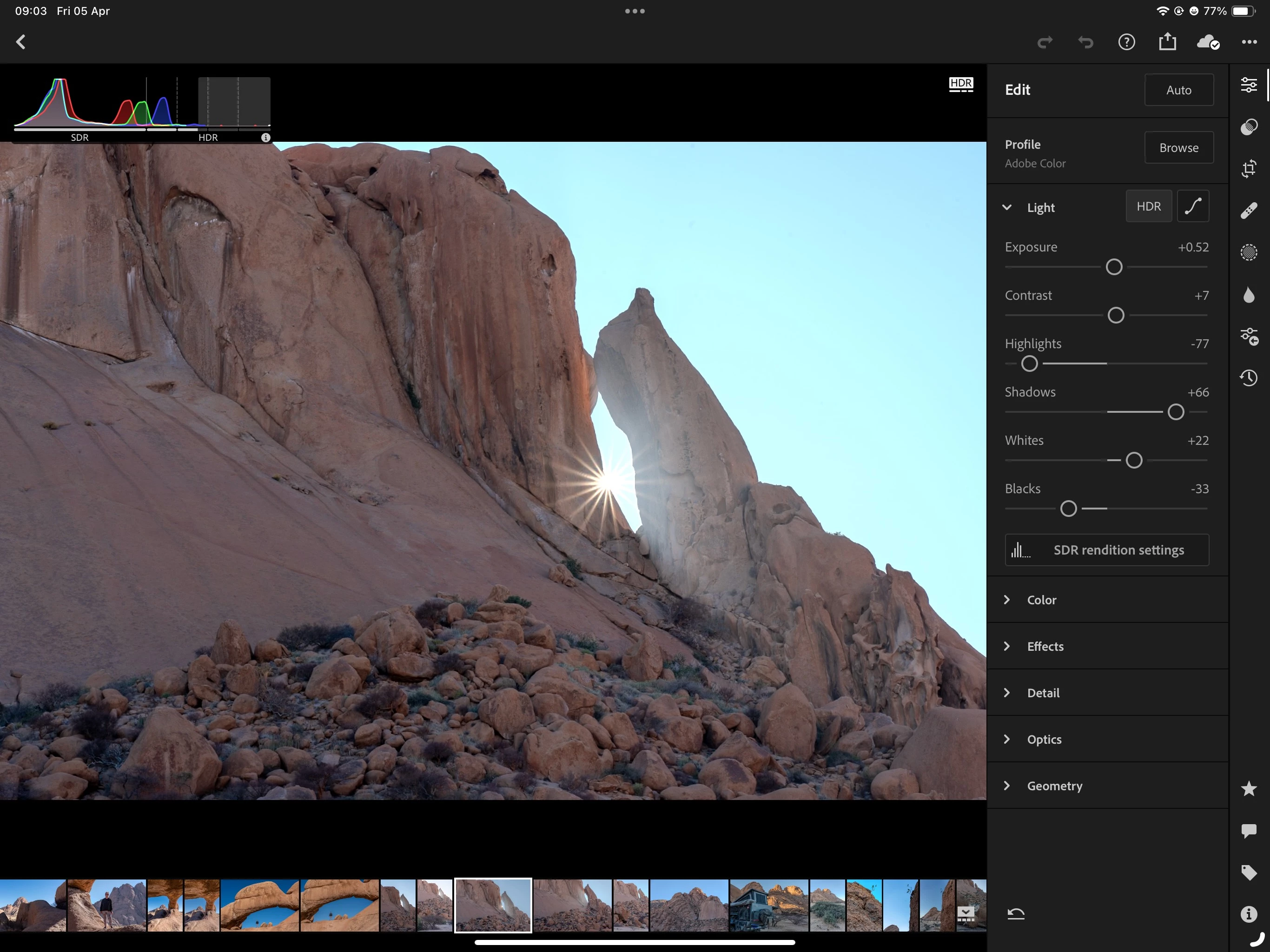Image resolution: width=1270 pixels, height=952 pixels.
Task: Open the Masking tool
Action: click(x=1249, y=252)
